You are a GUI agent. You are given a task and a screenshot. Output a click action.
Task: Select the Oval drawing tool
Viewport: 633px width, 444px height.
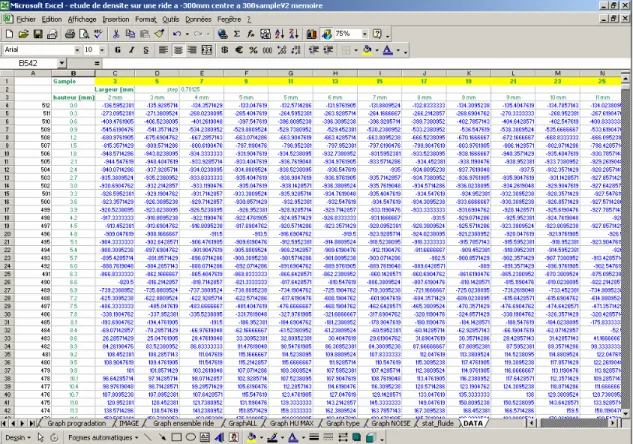(191, 438)
